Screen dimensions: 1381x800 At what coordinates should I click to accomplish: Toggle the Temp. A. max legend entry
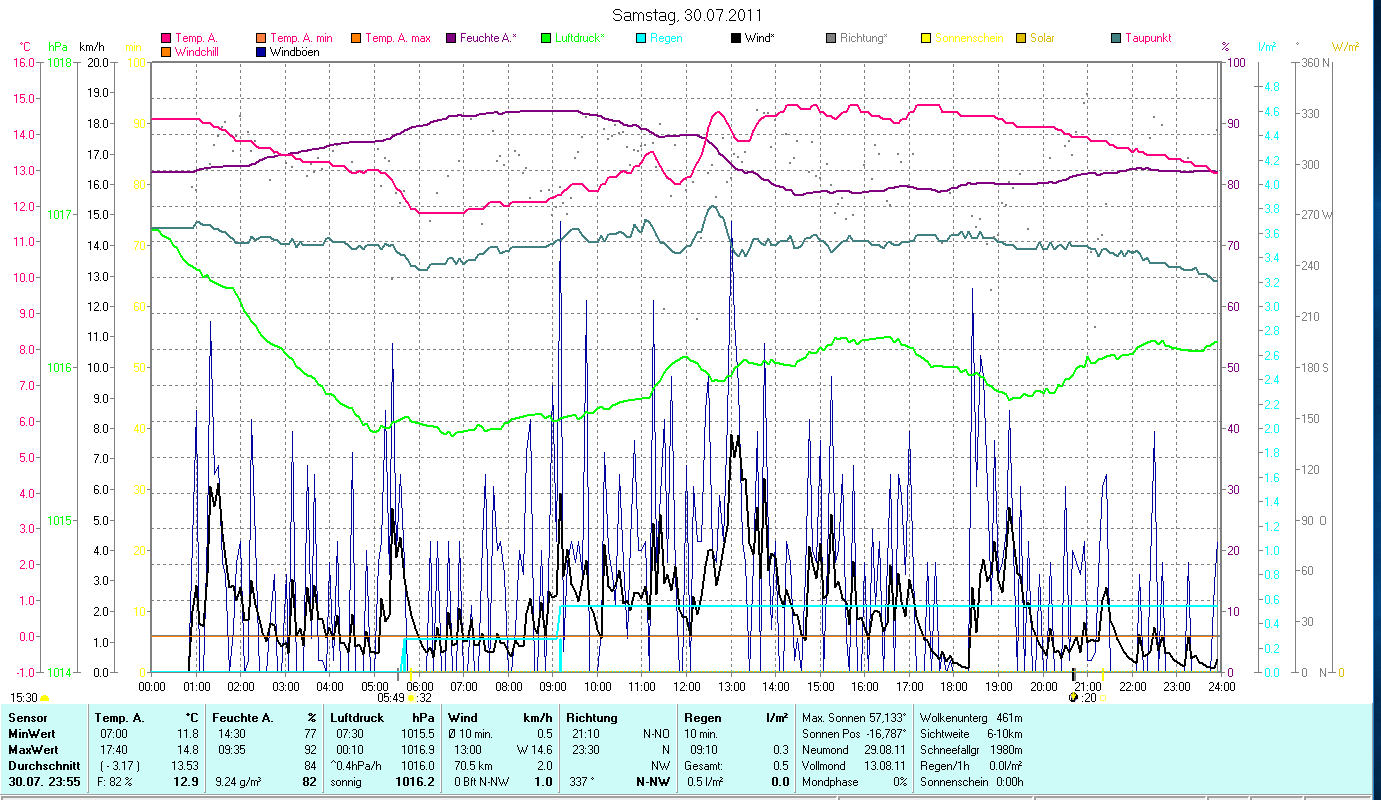pos(355,39)
